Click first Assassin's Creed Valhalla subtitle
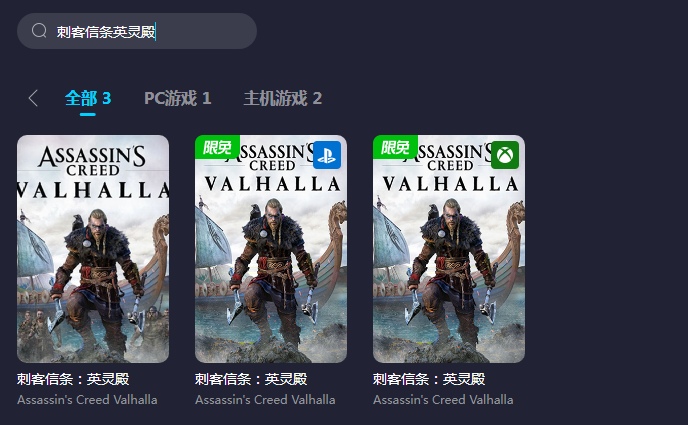The height and width of the screenshot is (425, 688). click(87, 400)
